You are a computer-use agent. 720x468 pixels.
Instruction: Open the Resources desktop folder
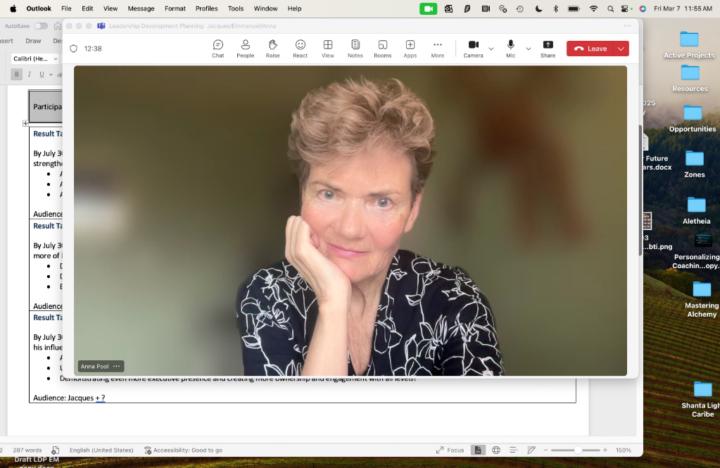click(690, 78)
